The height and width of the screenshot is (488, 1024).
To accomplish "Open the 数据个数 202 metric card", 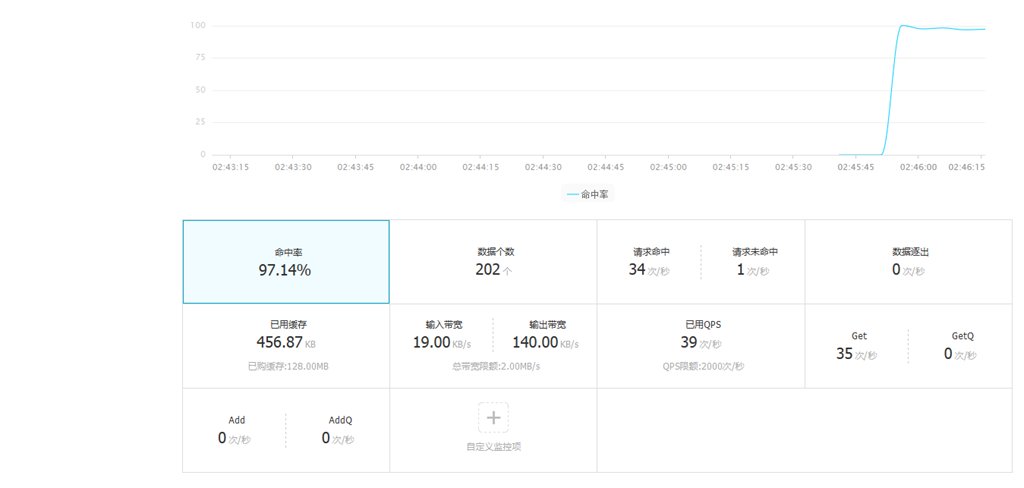I will click(x=494, y=262).
